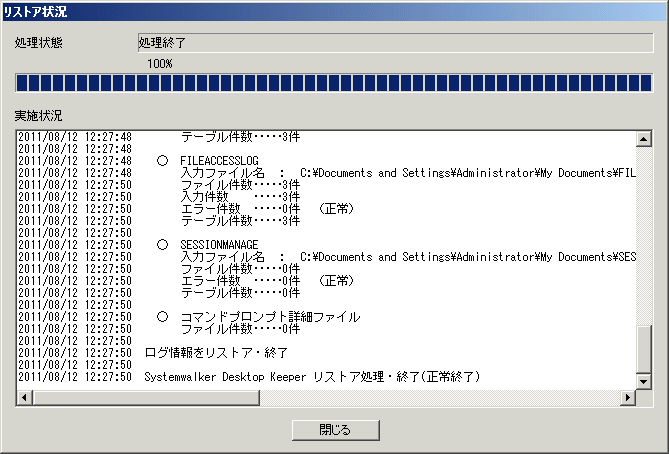Viewport: 669px width, 454px height.
Task: Select the 入力件数 ・・・・・3件 line
Action: pos(241,197)
